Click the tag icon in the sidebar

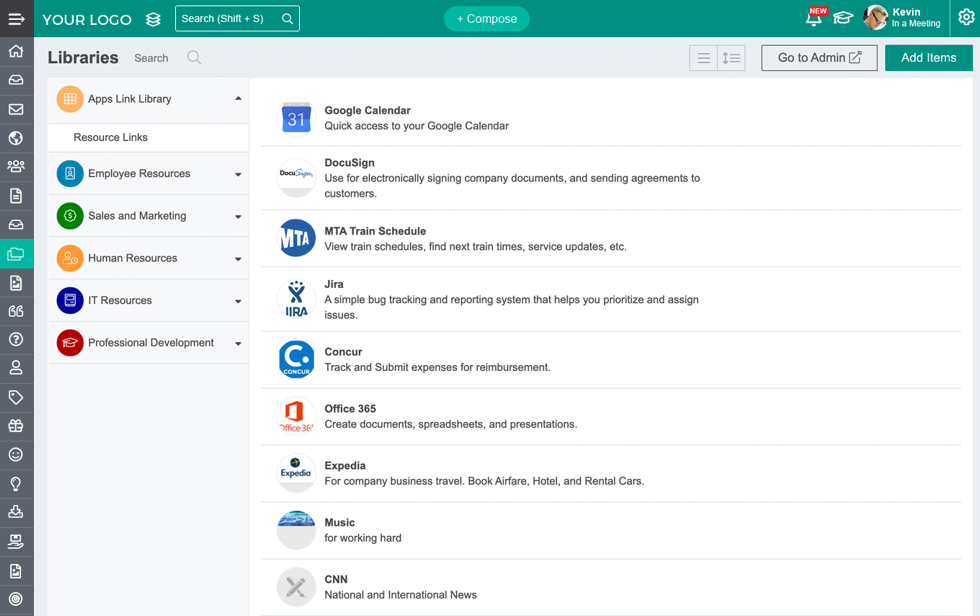(16, 397)
